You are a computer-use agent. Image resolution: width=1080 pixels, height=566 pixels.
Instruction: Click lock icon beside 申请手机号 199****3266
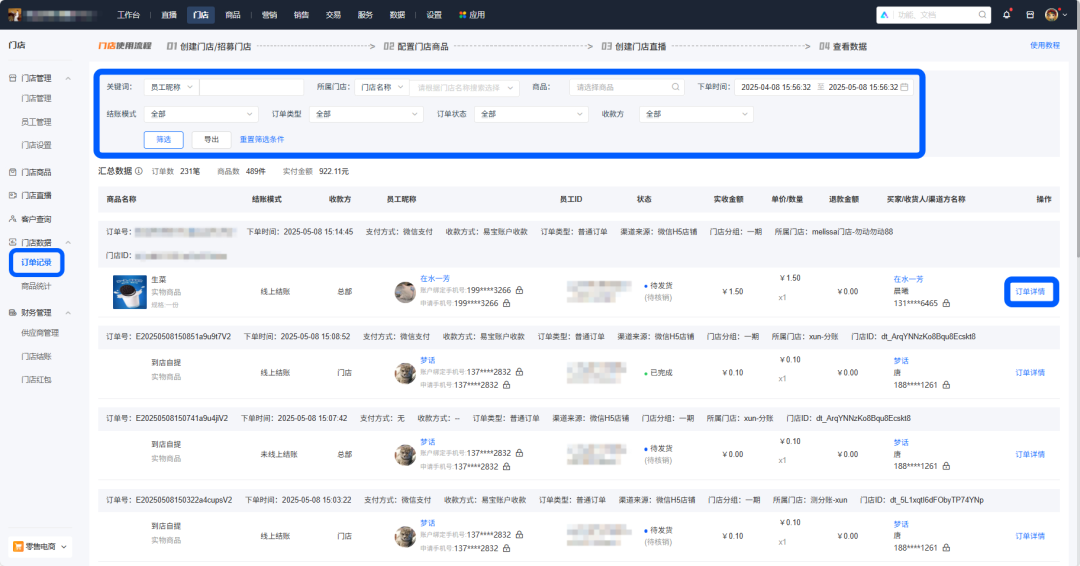(506, 303)
